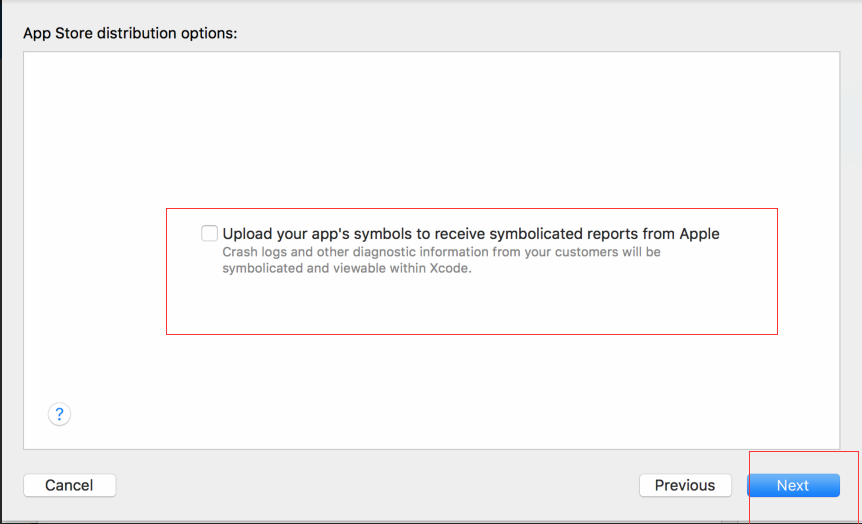
Task: Click the crash logs description text
Action: (441, 260)
